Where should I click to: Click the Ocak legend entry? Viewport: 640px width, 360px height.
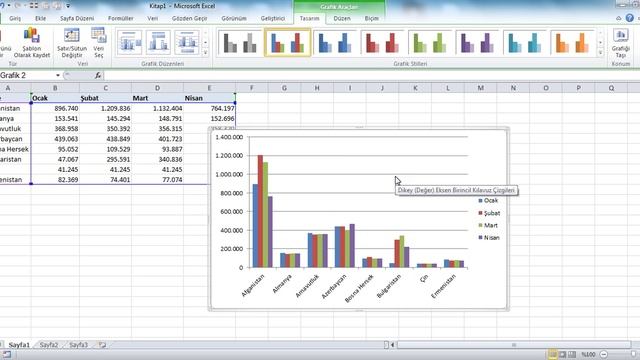(488, 200)
